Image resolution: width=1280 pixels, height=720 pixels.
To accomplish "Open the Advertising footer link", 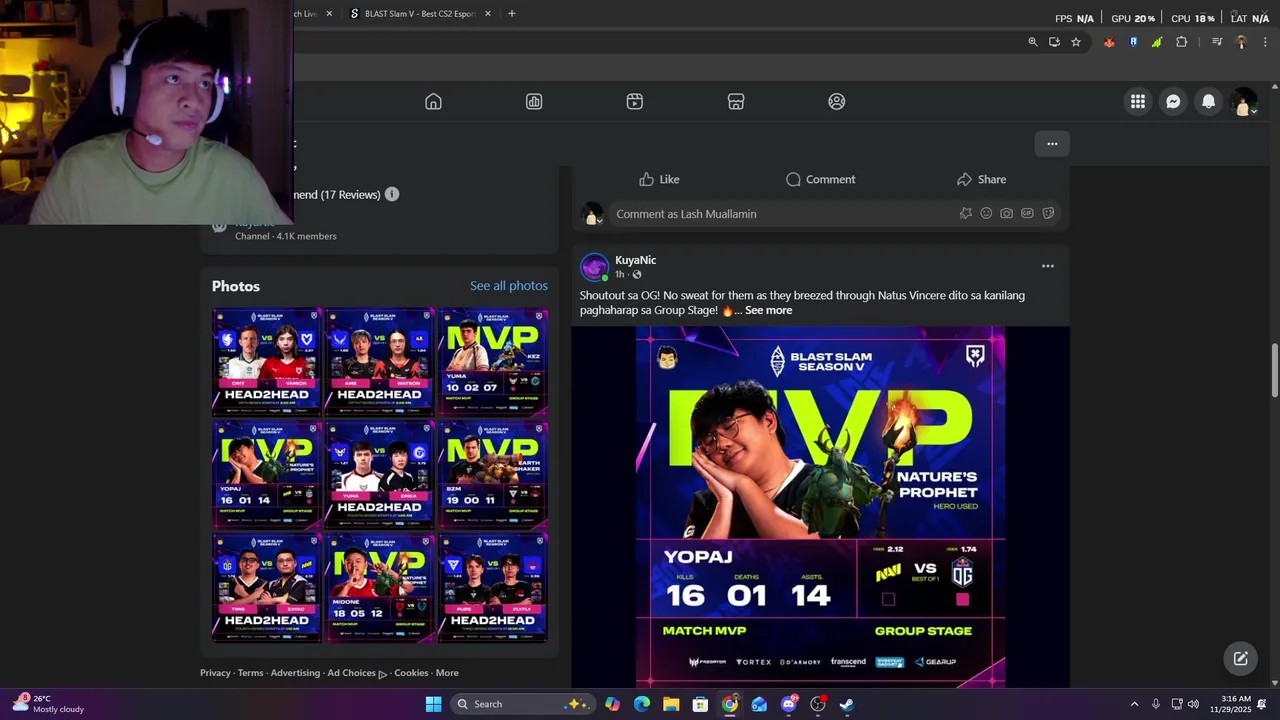I will pos(295,673).
